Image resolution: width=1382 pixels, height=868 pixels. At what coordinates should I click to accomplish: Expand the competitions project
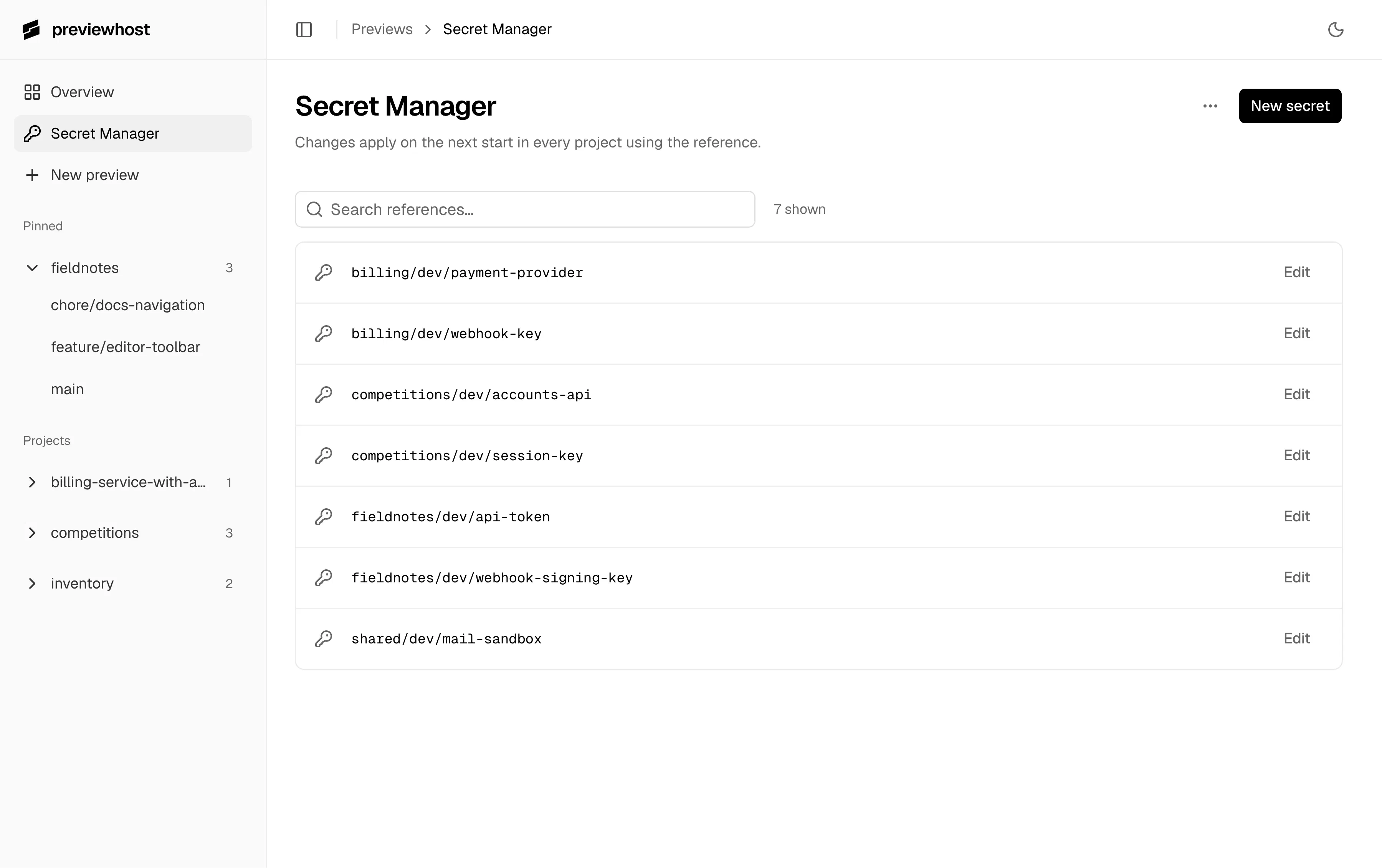[x=32, y=533]
